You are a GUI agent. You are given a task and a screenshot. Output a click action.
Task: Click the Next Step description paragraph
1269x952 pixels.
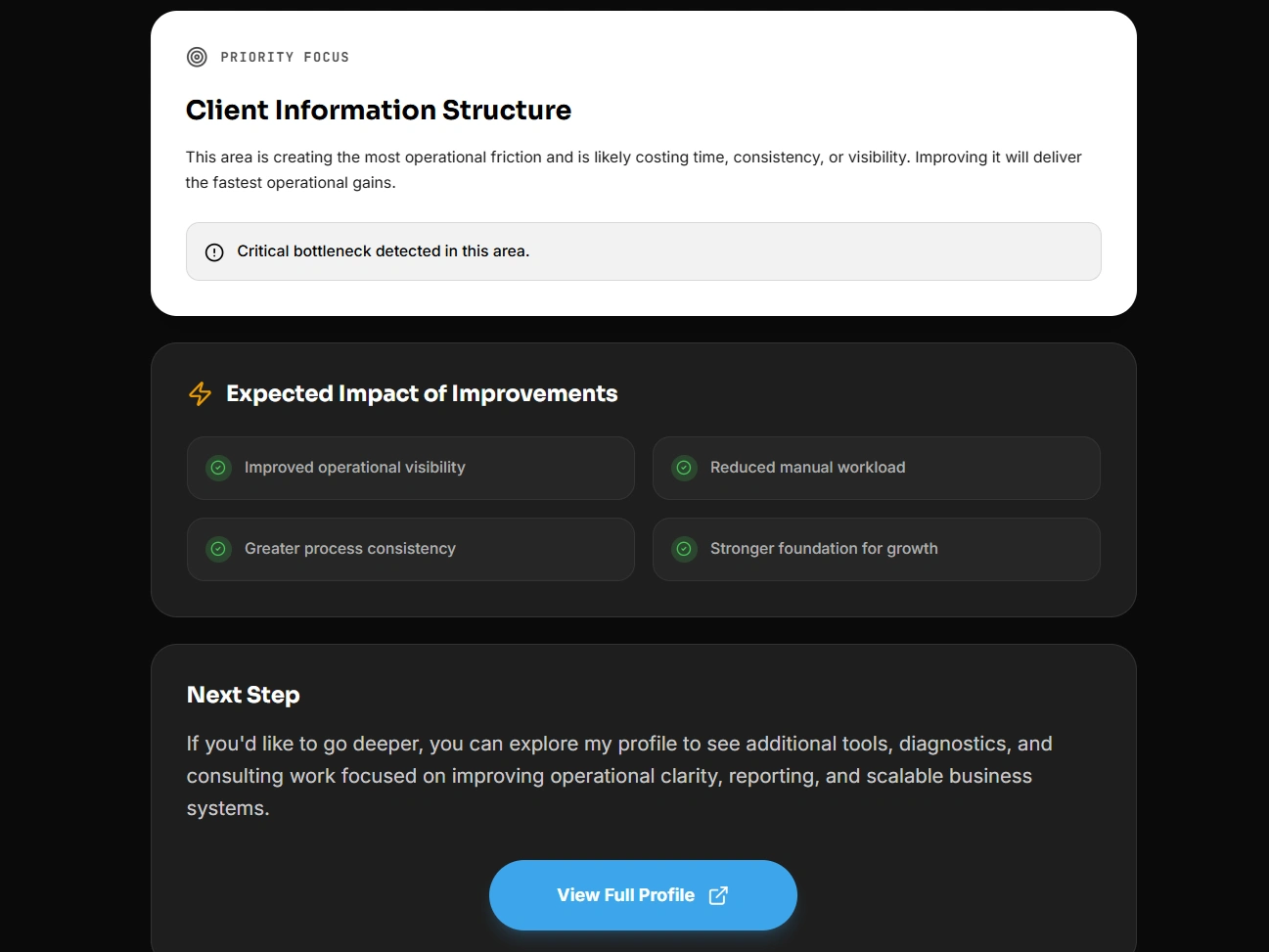(x=618, y=776)
